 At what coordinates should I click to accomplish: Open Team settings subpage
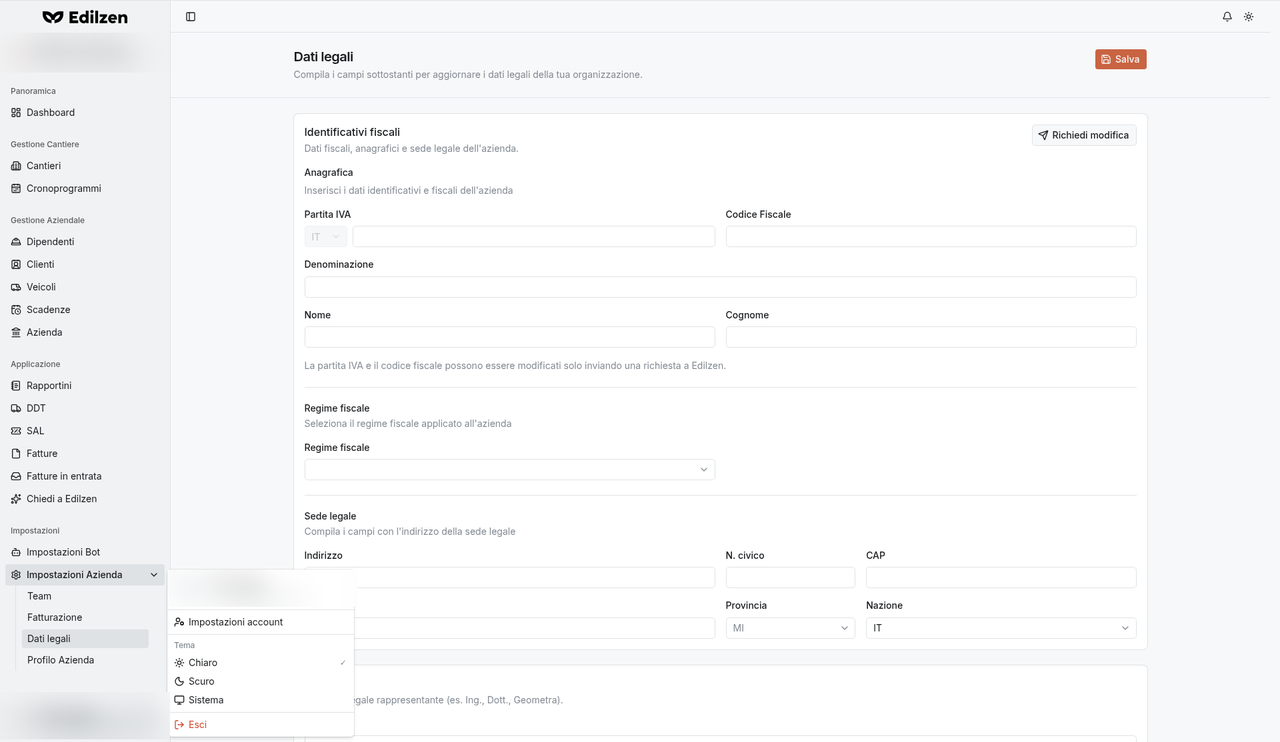85,596
